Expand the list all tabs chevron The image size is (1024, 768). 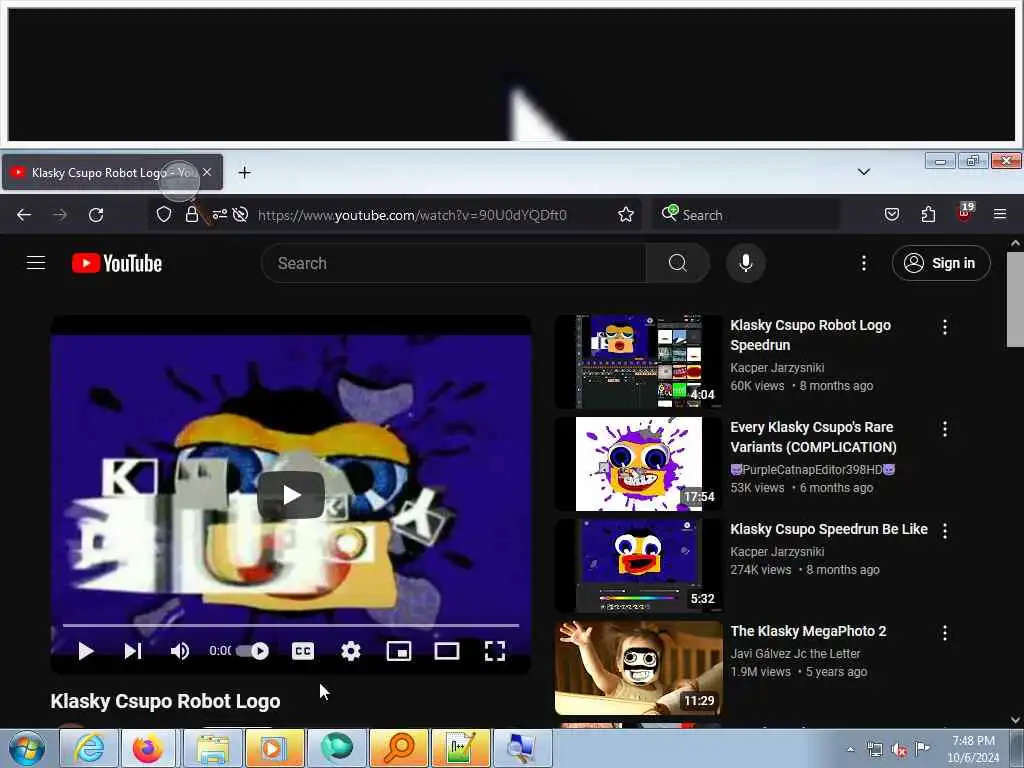point(863,172)
